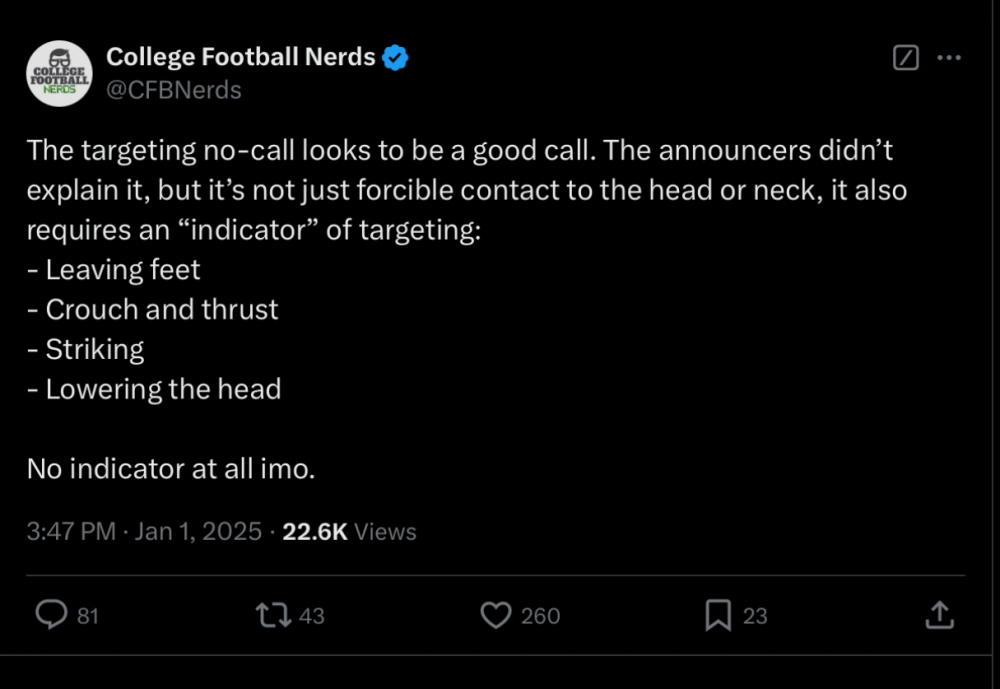Screen dimensions: 1000x689
Task: Click the repost arrows icon
Action: coord(273,615)
